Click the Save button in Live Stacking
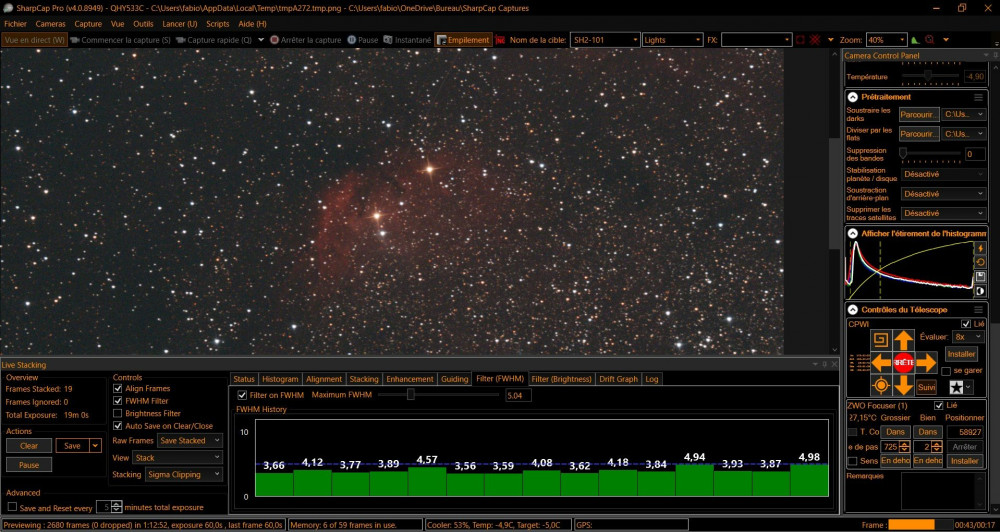The height and width of the screenshot is (532, 1000). point(72,446)
